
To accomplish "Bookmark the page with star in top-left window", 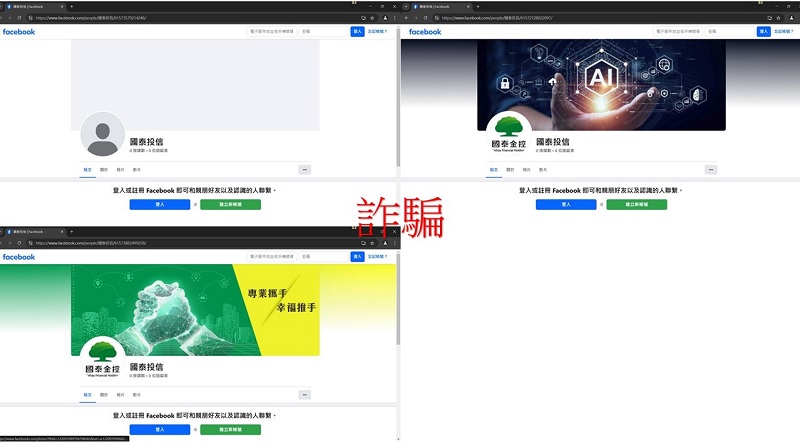I will pyautogui.click(x=372, y=18).
